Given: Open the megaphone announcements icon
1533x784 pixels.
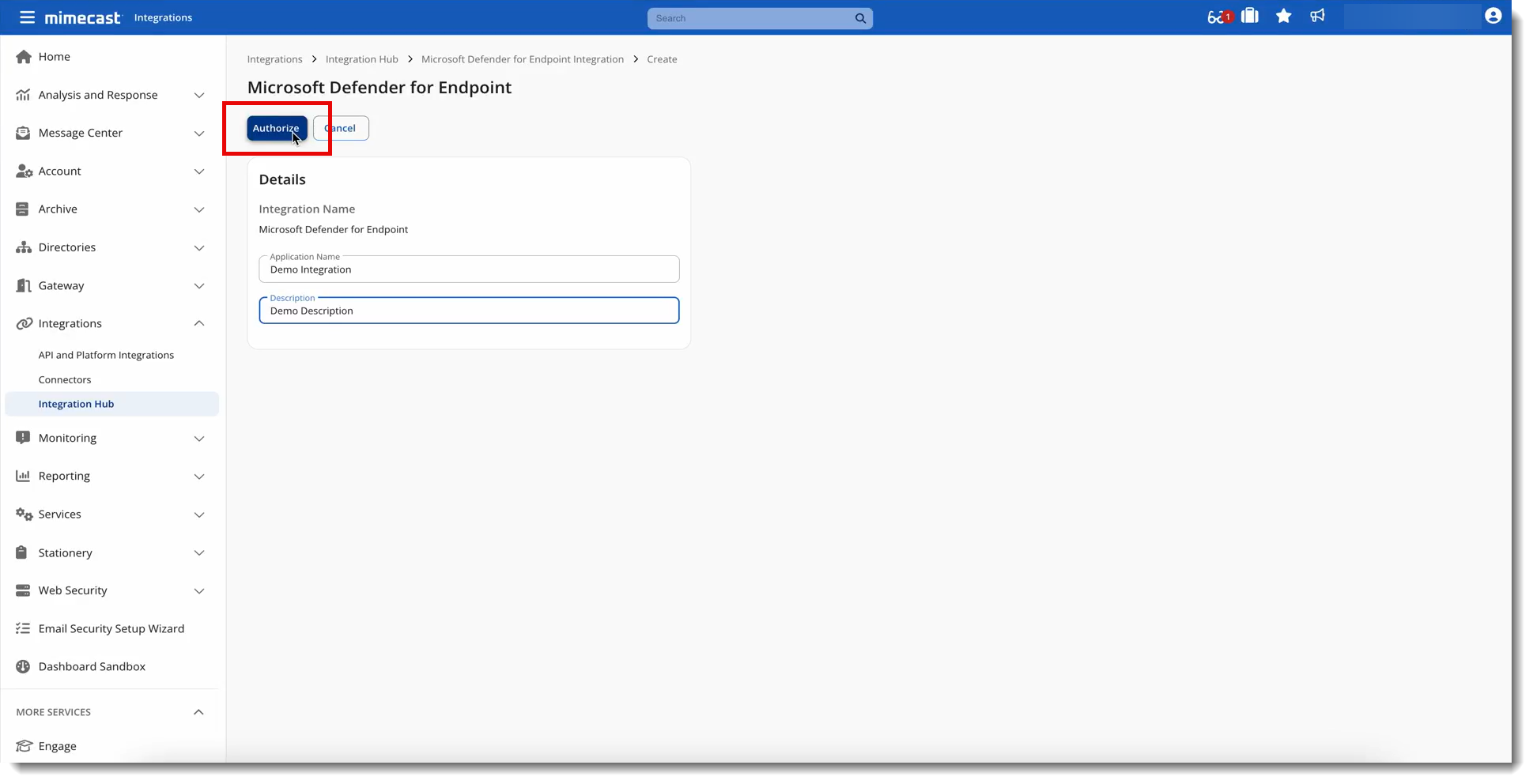Looking at the screenshot, I should (x=1317, y=17).
